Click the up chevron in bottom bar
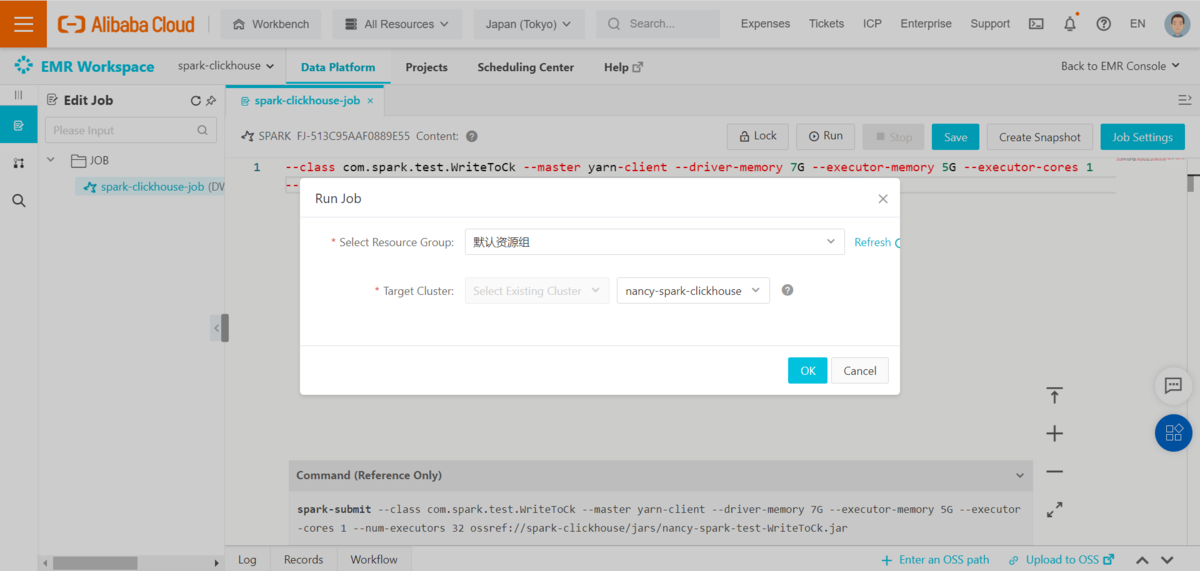The image size is (1200, 571). point(1142,560)
